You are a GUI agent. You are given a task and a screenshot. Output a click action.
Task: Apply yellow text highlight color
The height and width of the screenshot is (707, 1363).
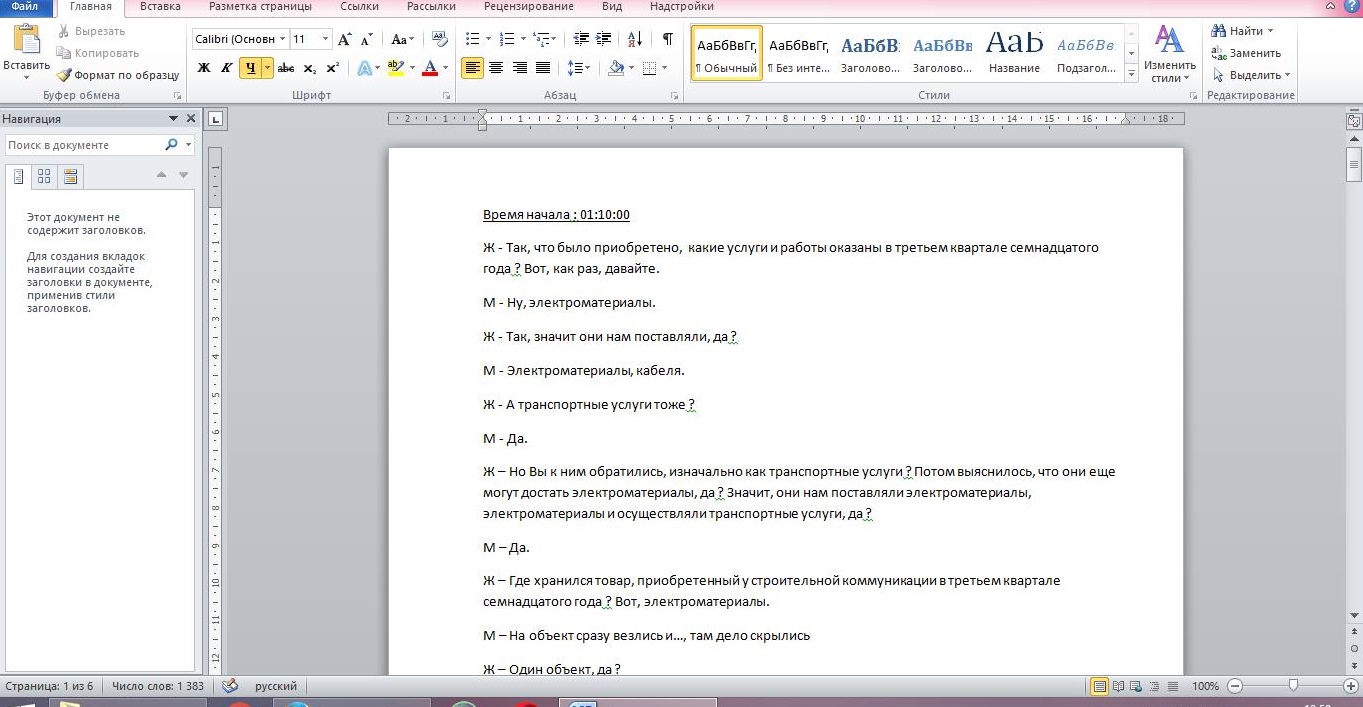pos(394,68)
